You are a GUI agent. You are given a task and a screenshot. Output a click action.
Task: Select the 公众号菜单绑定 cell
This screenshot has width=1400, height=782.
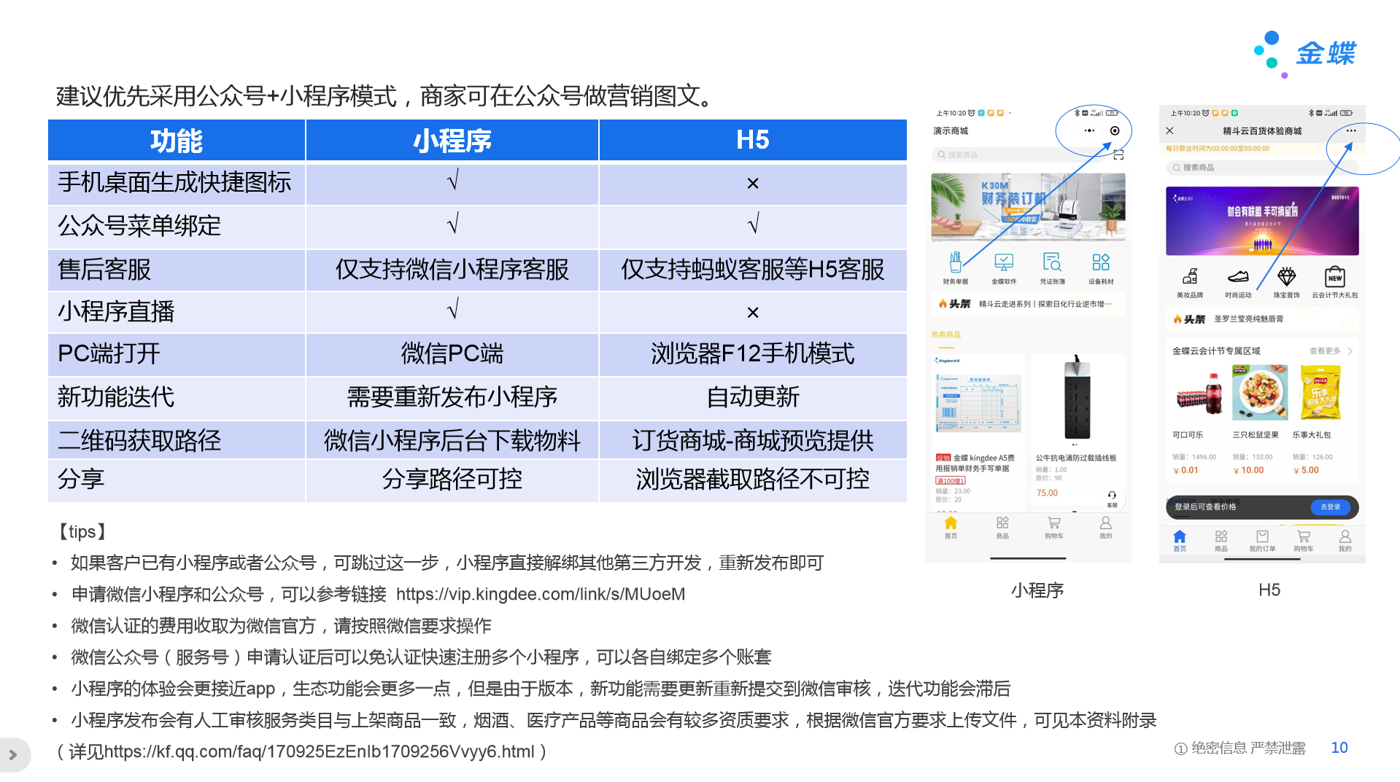[177, 226]
